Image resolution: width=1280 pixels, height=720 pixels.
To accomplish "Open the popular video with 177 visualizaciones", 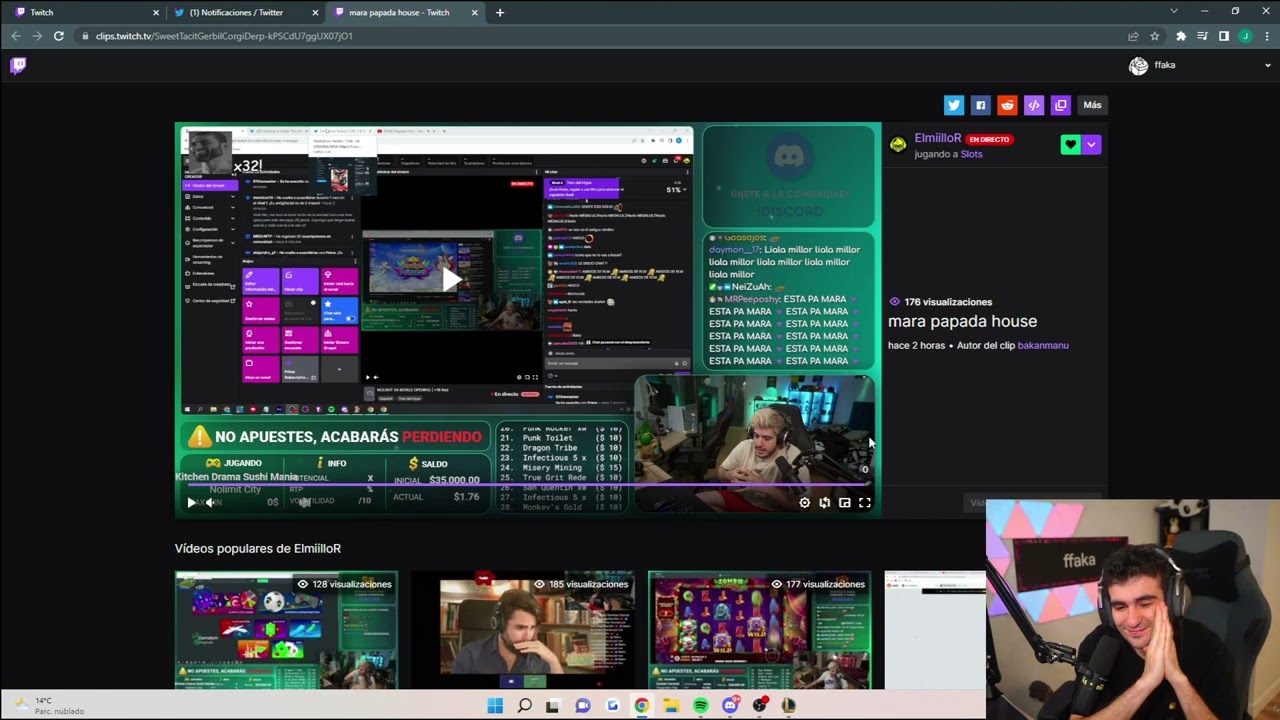I will point(759,630).
